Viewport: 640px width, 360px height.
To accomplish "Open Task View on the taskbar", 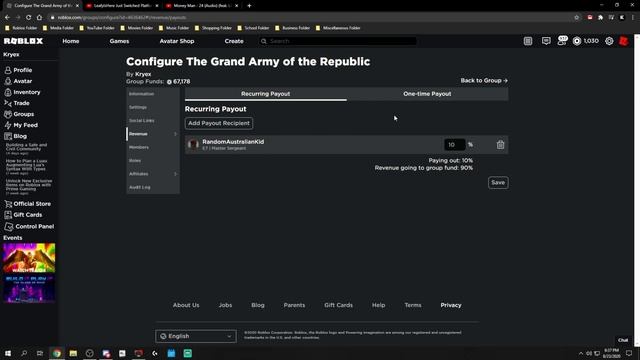I will (40, 353).
